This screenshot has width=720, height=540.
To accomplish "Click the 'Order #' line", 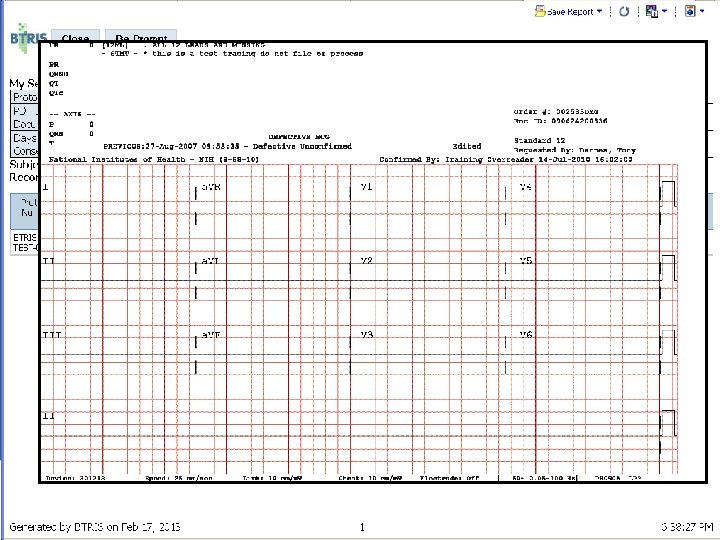I will [556, 112].
